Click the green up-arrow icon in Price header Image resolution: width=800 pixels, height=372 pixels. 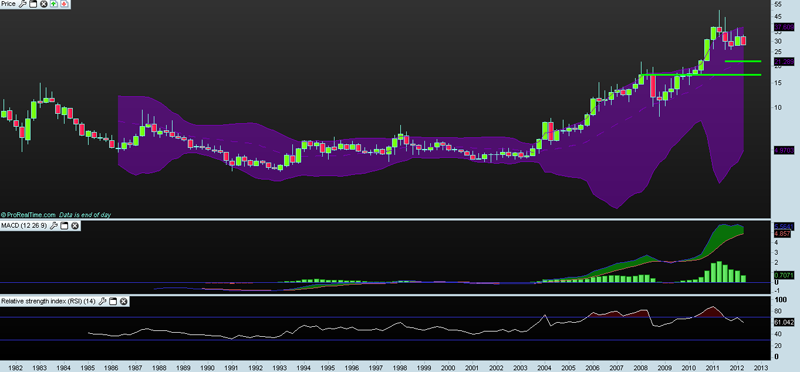[54, 4]
